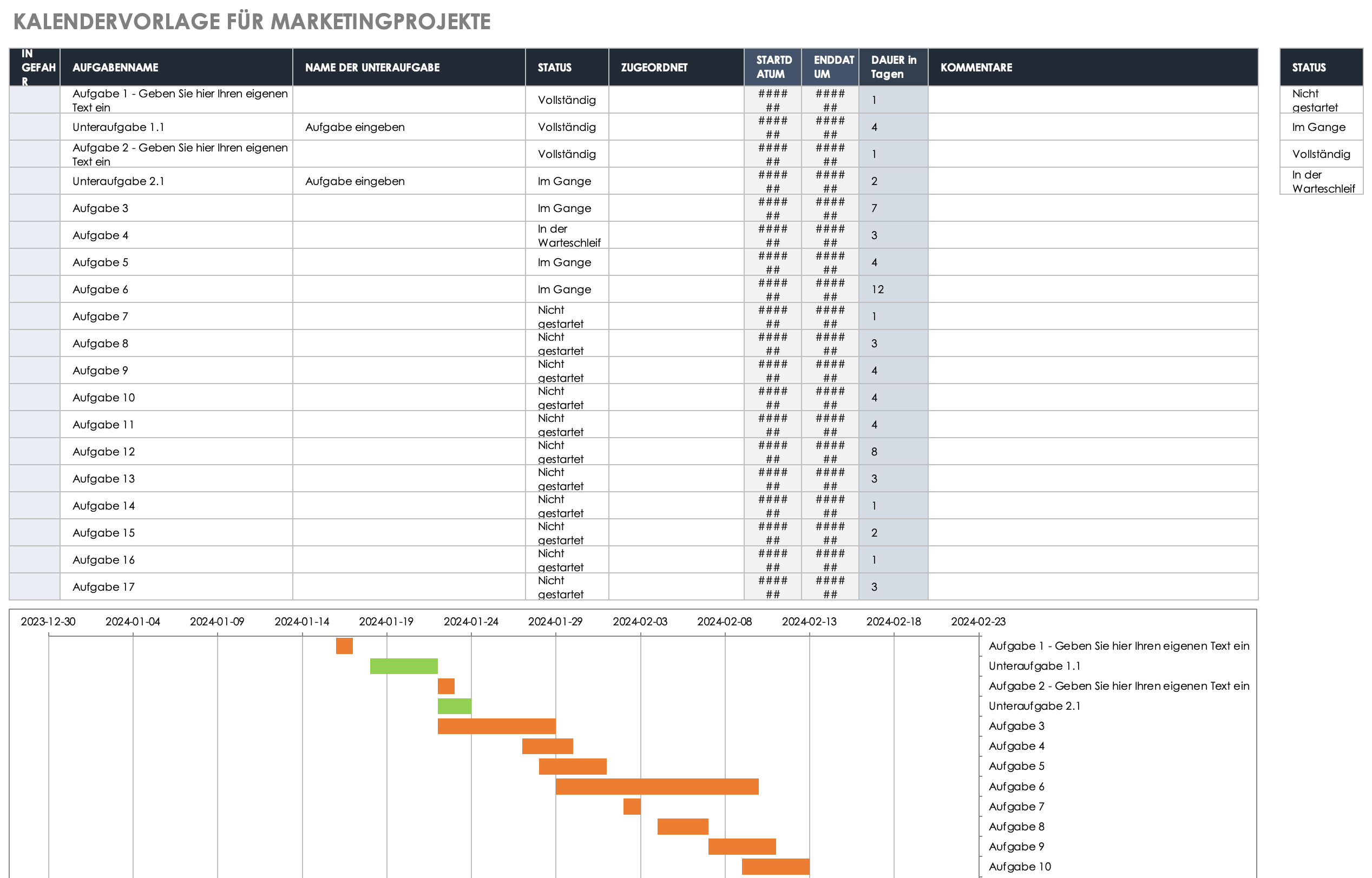Click the chart label 'Unteraufgabe 1.1'
The height and width of the screenshot is (878, 1372).
(x=1034, y=666)
